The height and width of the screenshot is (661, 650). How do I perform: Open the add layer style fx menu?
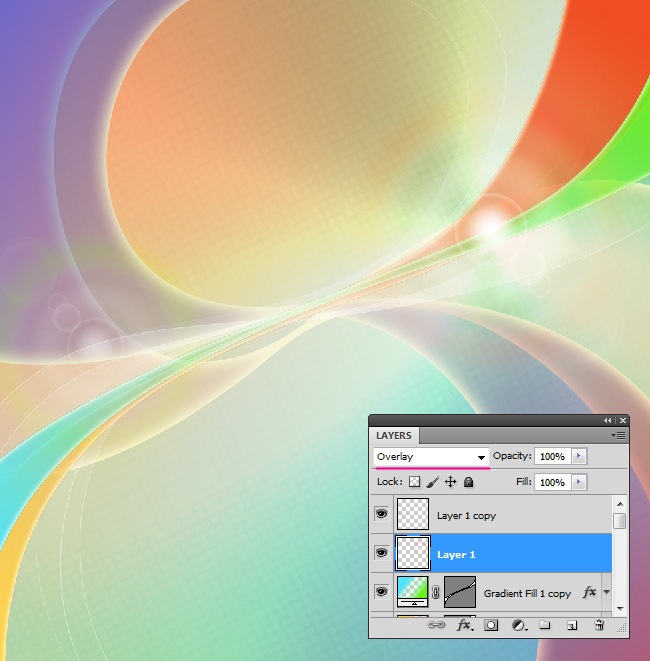464,625
